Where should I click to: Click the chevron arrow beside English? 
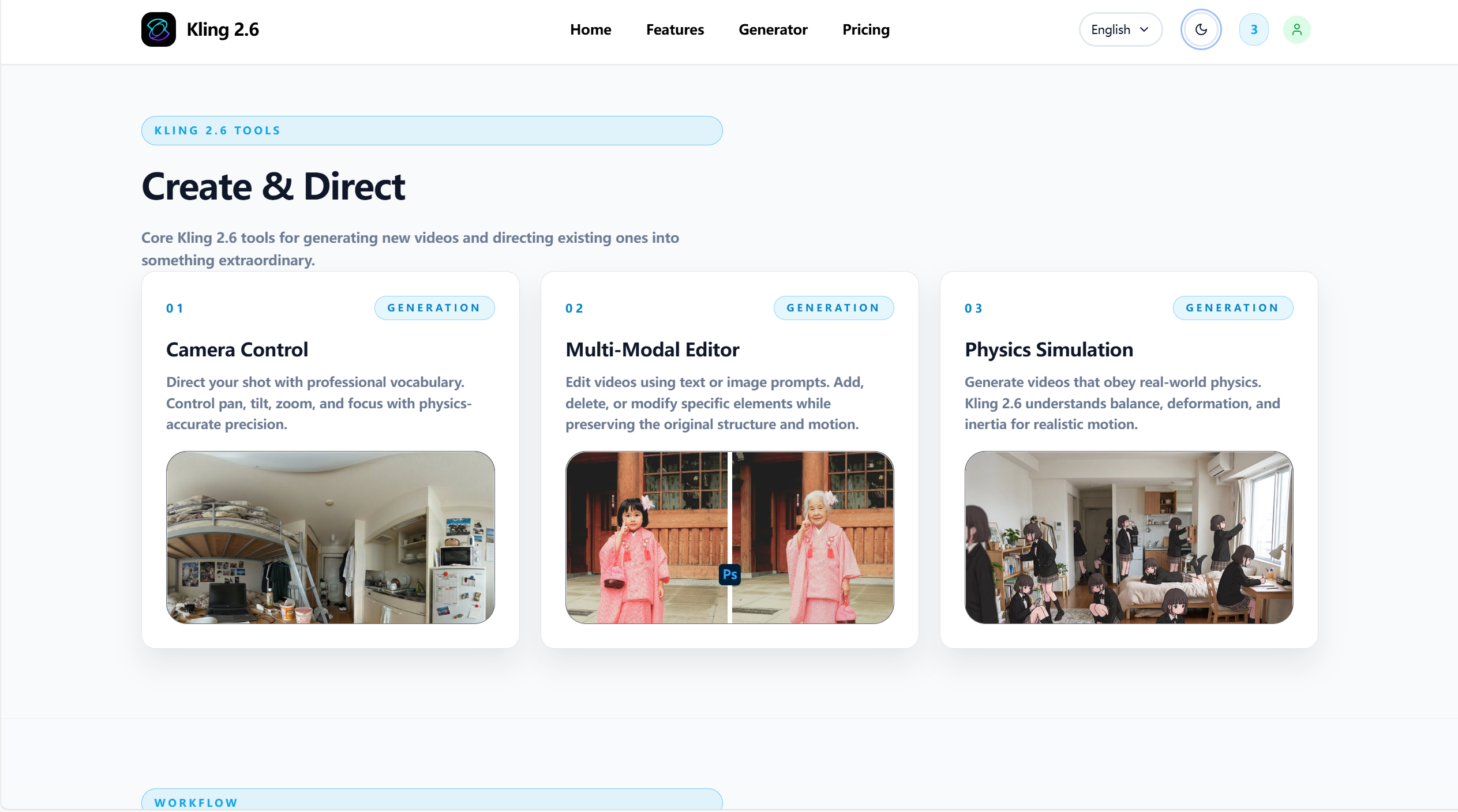coord(1144,29)
